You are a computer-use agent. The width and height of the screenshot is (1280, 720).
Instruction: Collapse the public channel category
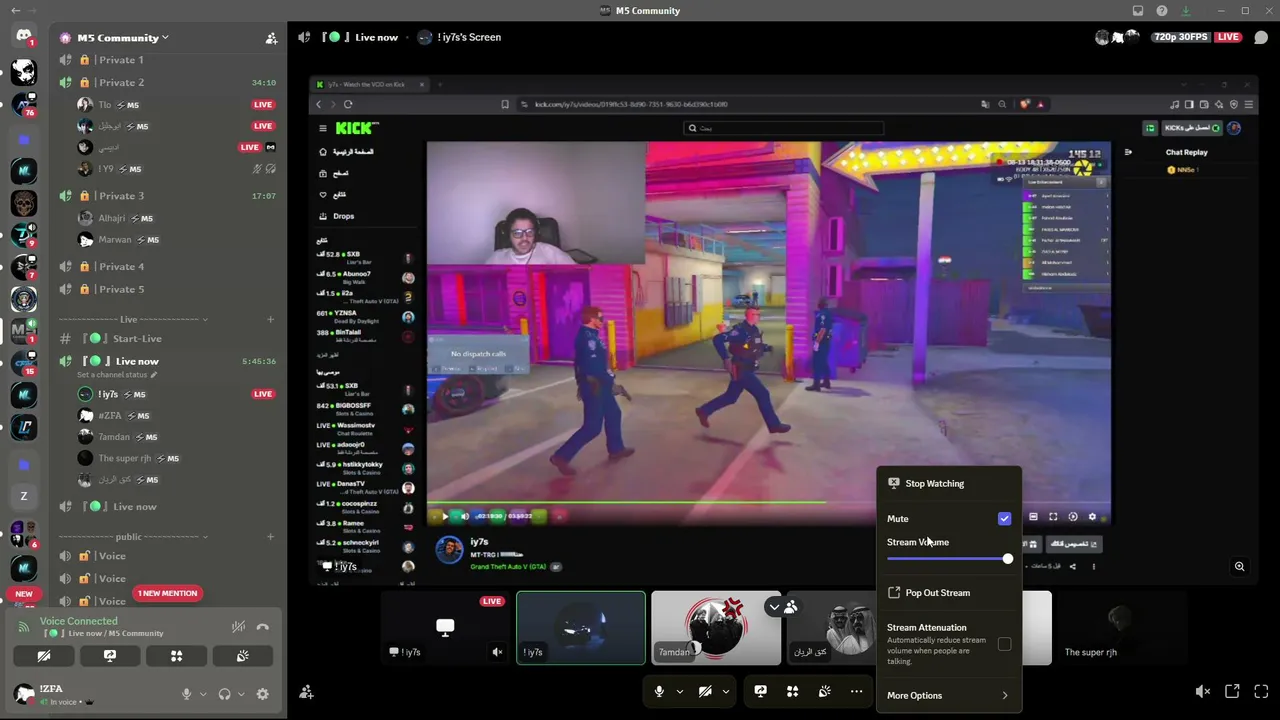pos(129,537)
